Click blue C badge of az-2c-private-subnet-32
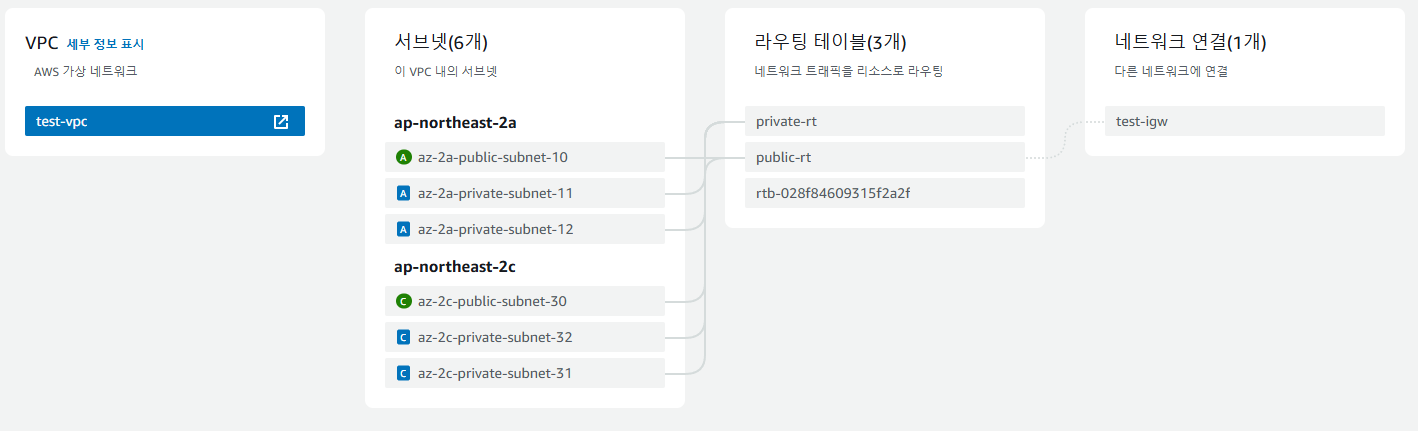Viewport: 1418px width, 431px height. (x=403, y=337)
